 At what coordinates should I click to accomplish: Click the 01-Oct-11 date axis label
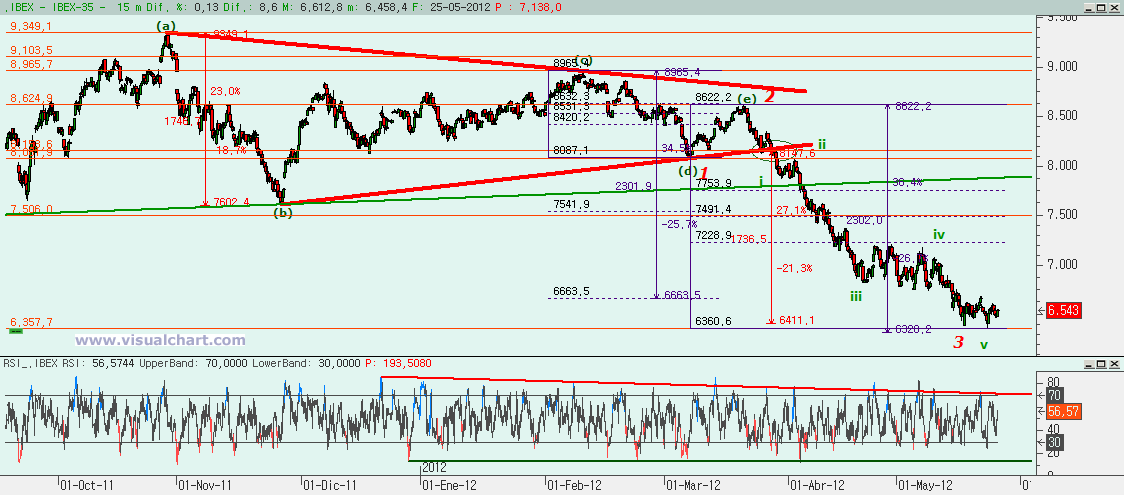click(87, 485)
